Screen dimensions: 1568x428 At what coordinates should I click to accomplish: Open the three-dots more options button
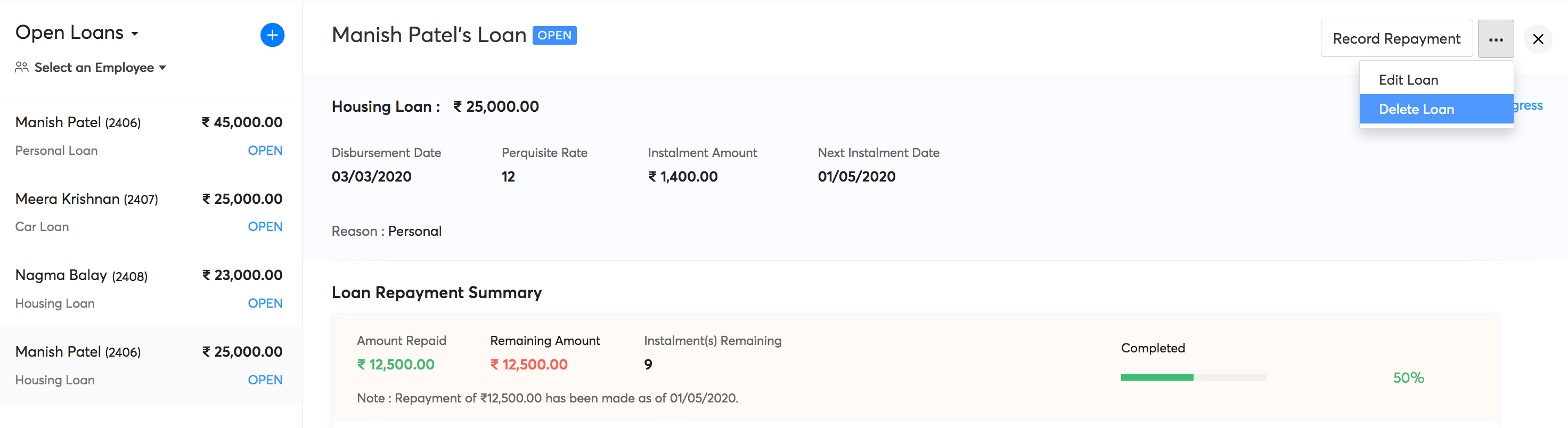click(1495, 39)
